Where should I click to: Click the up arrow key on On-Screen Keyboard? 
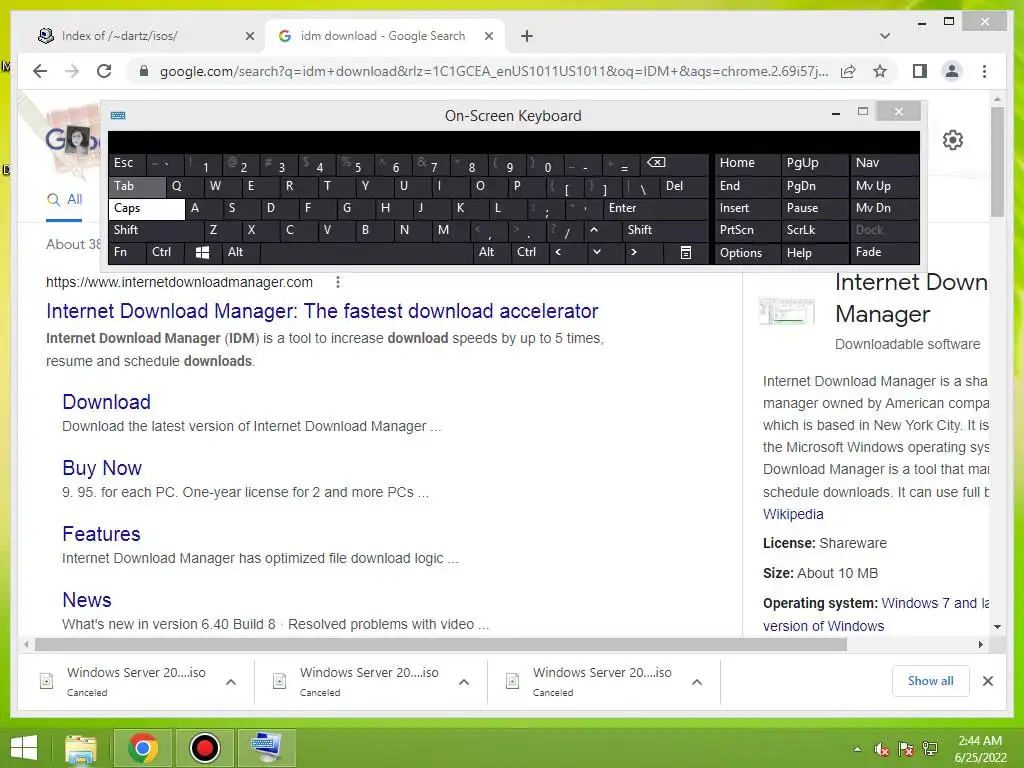click(x=594, y=230)
